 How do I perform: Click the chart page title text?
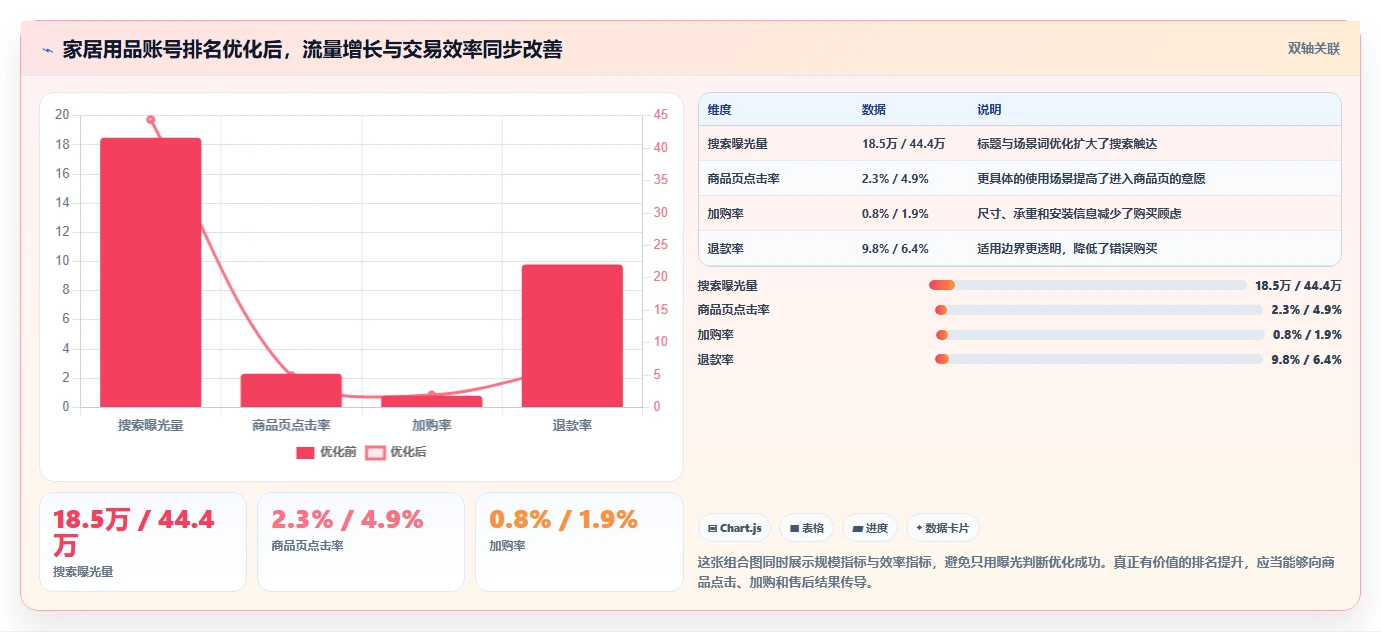tap(312, 50)
